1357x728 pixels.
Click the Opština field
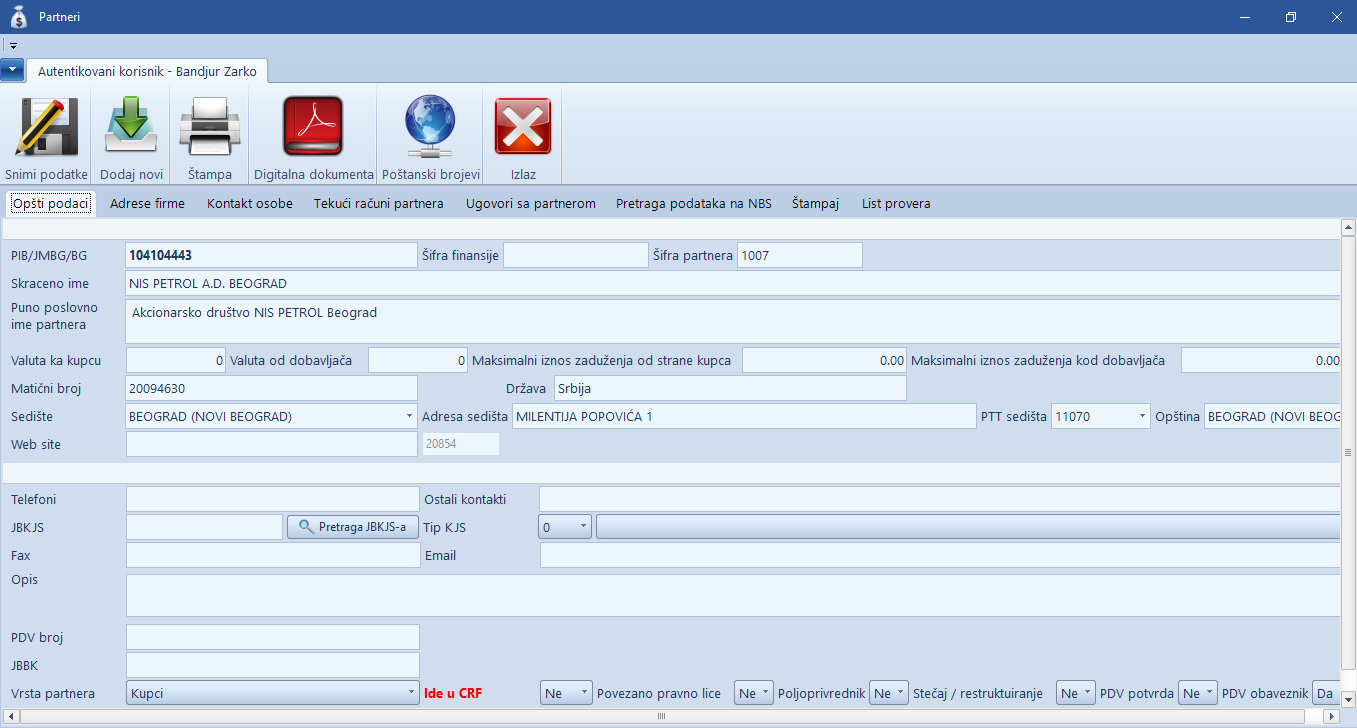(1272, 416)
